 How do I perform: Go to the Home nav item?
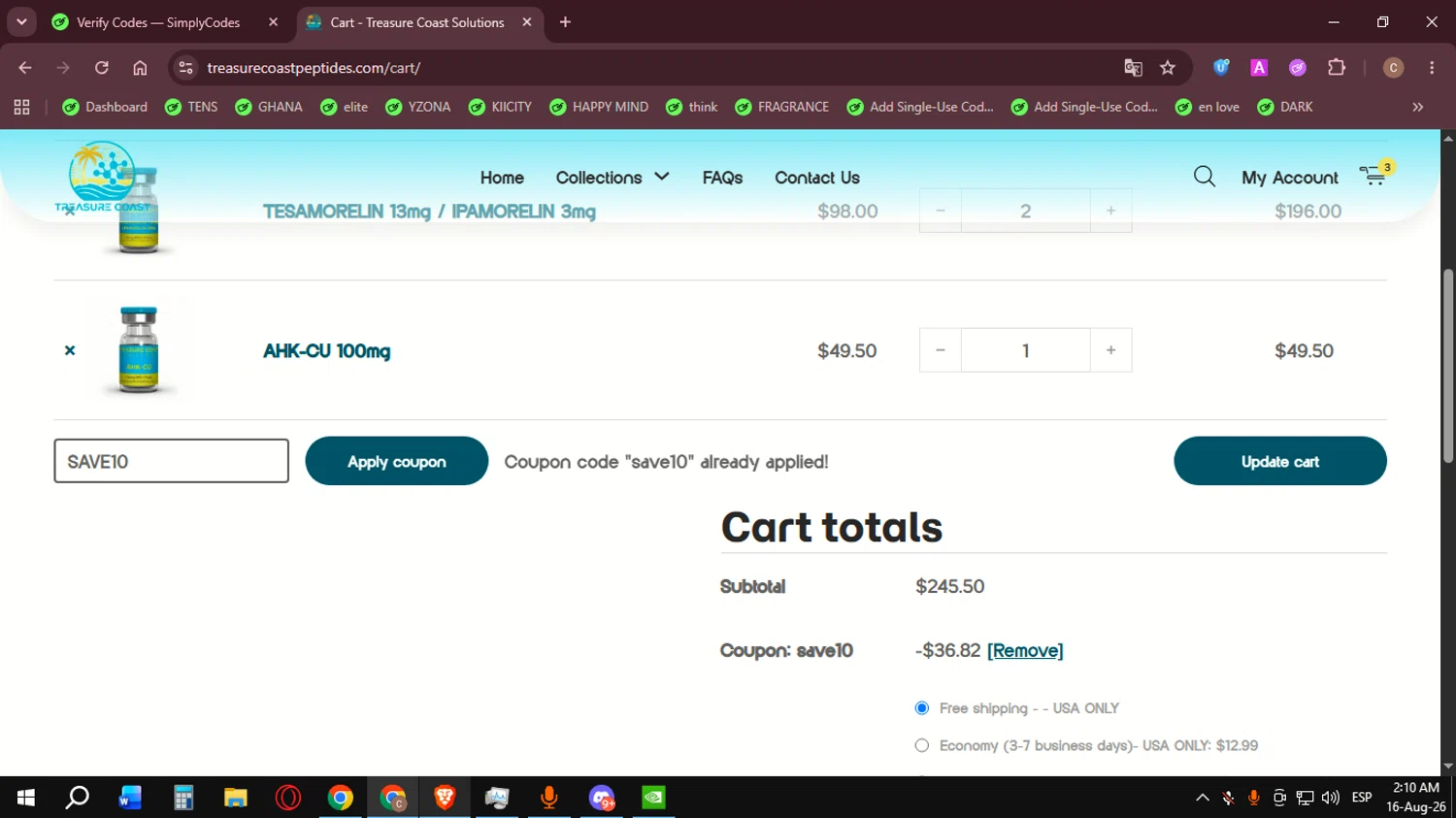coord(502,178)
